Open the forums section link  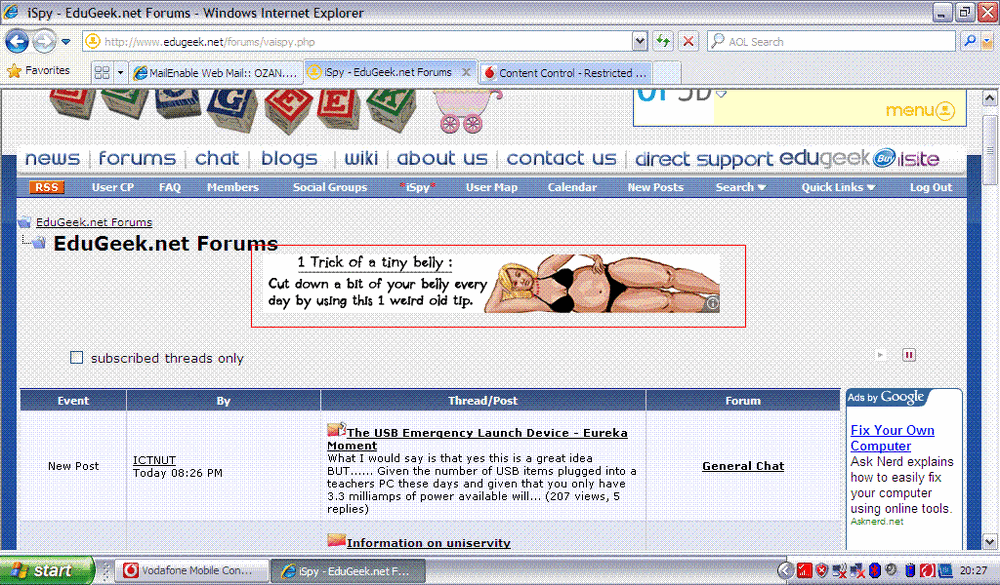[136, 158]
